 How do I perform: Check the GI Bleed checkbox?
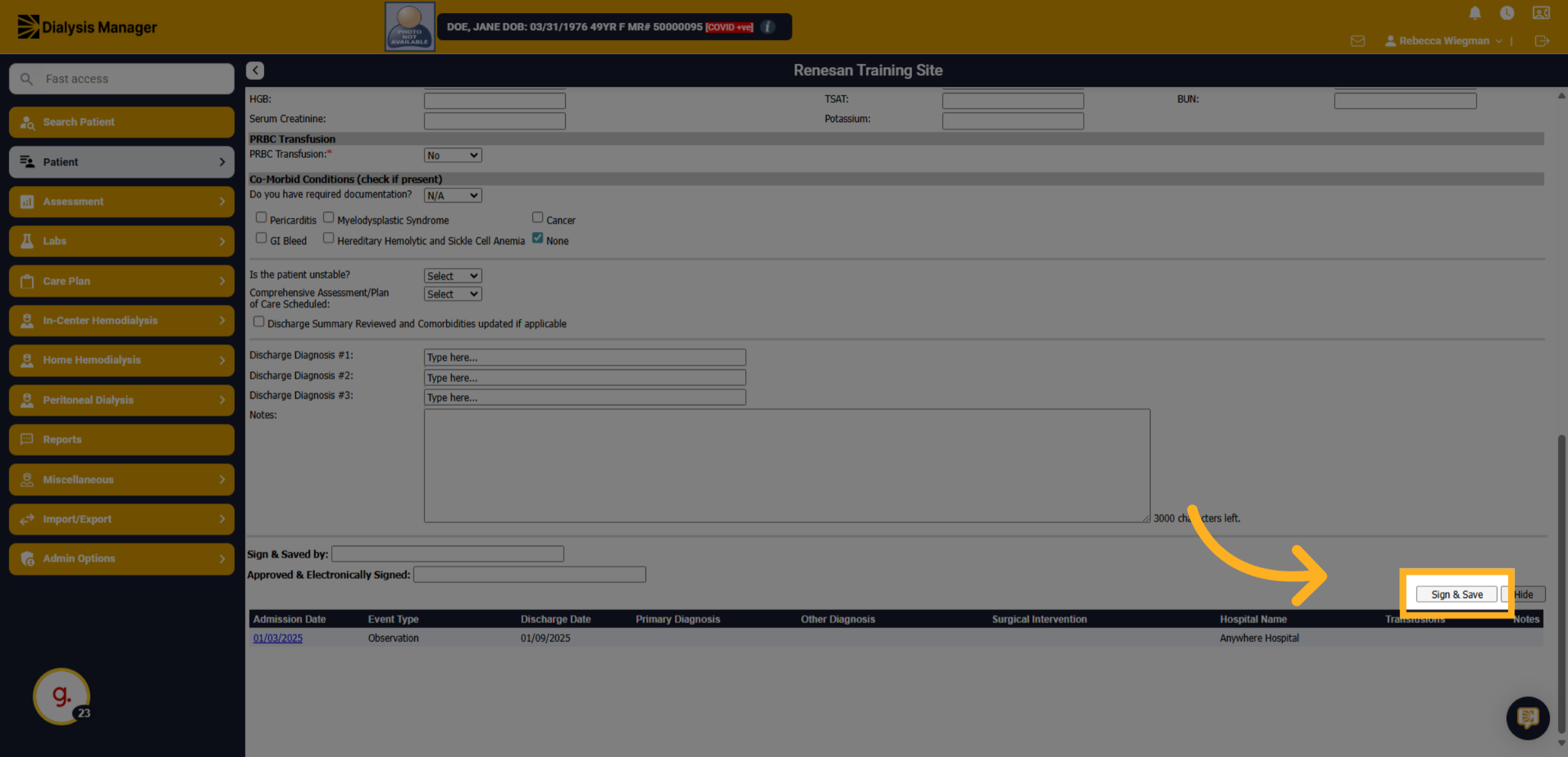261,238
